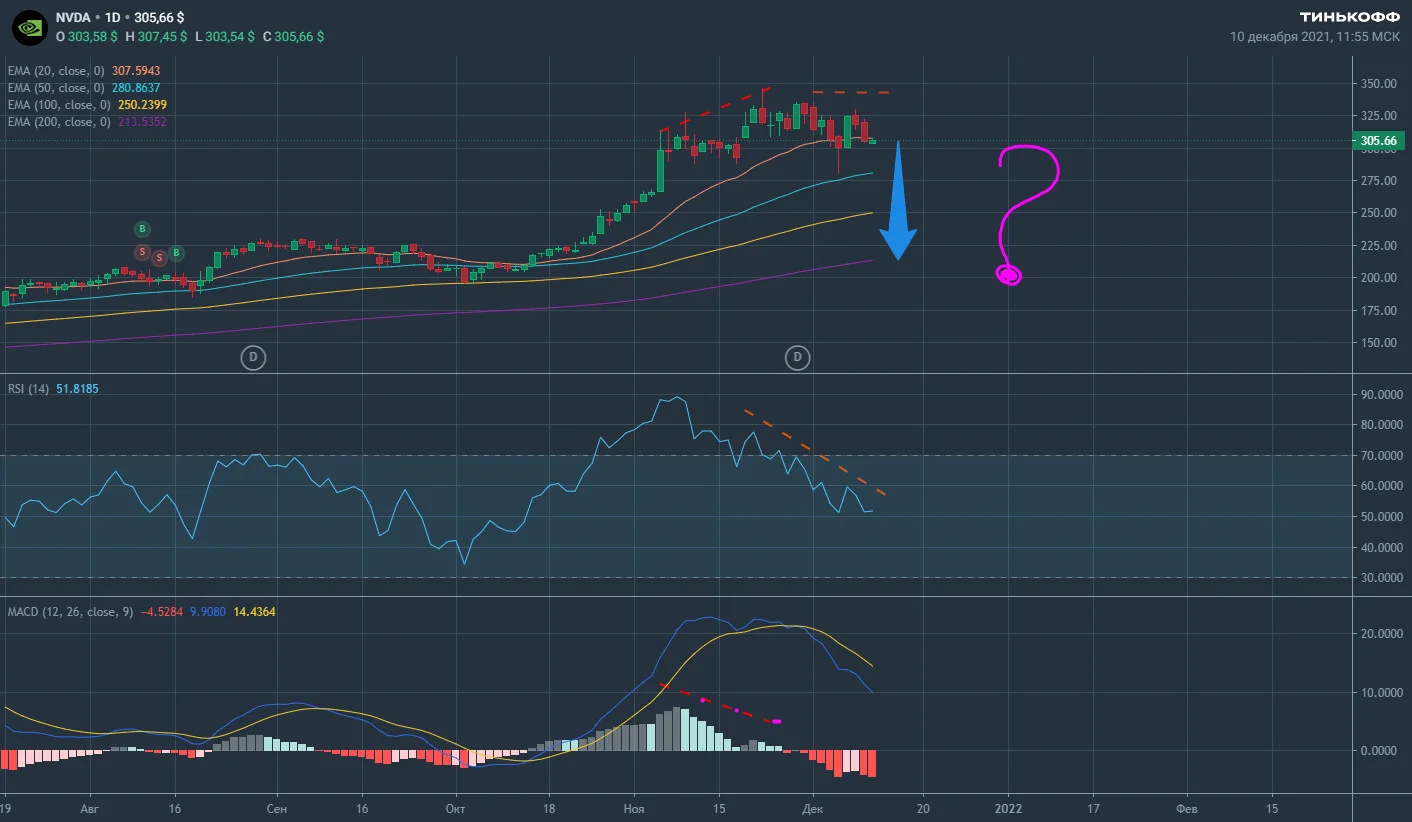Select the red dashed resistance line at 343
Viewport: 1412px width, 822px height.
[850, 92]
